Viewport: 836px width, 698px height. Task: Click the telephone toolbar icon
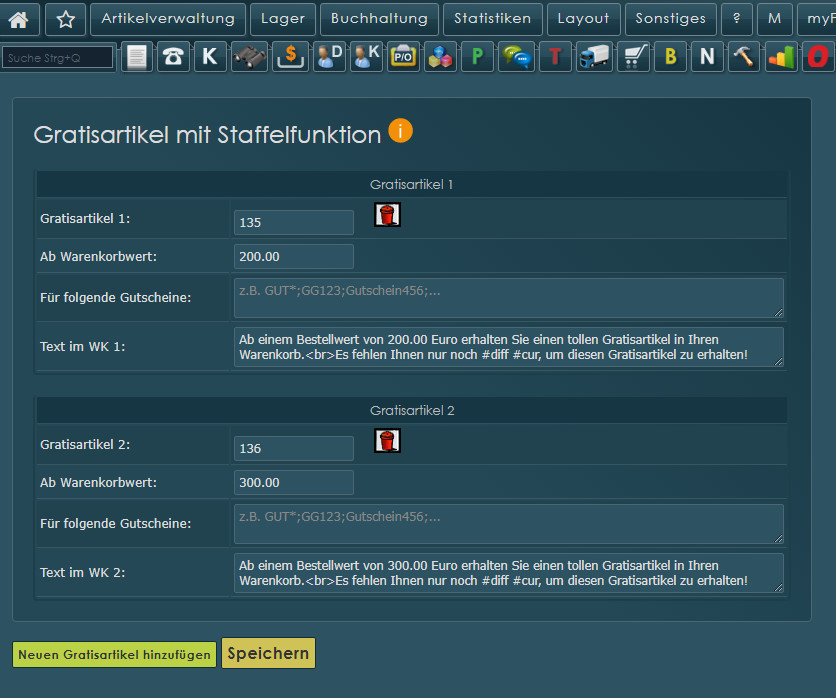[x=173, y=57]
